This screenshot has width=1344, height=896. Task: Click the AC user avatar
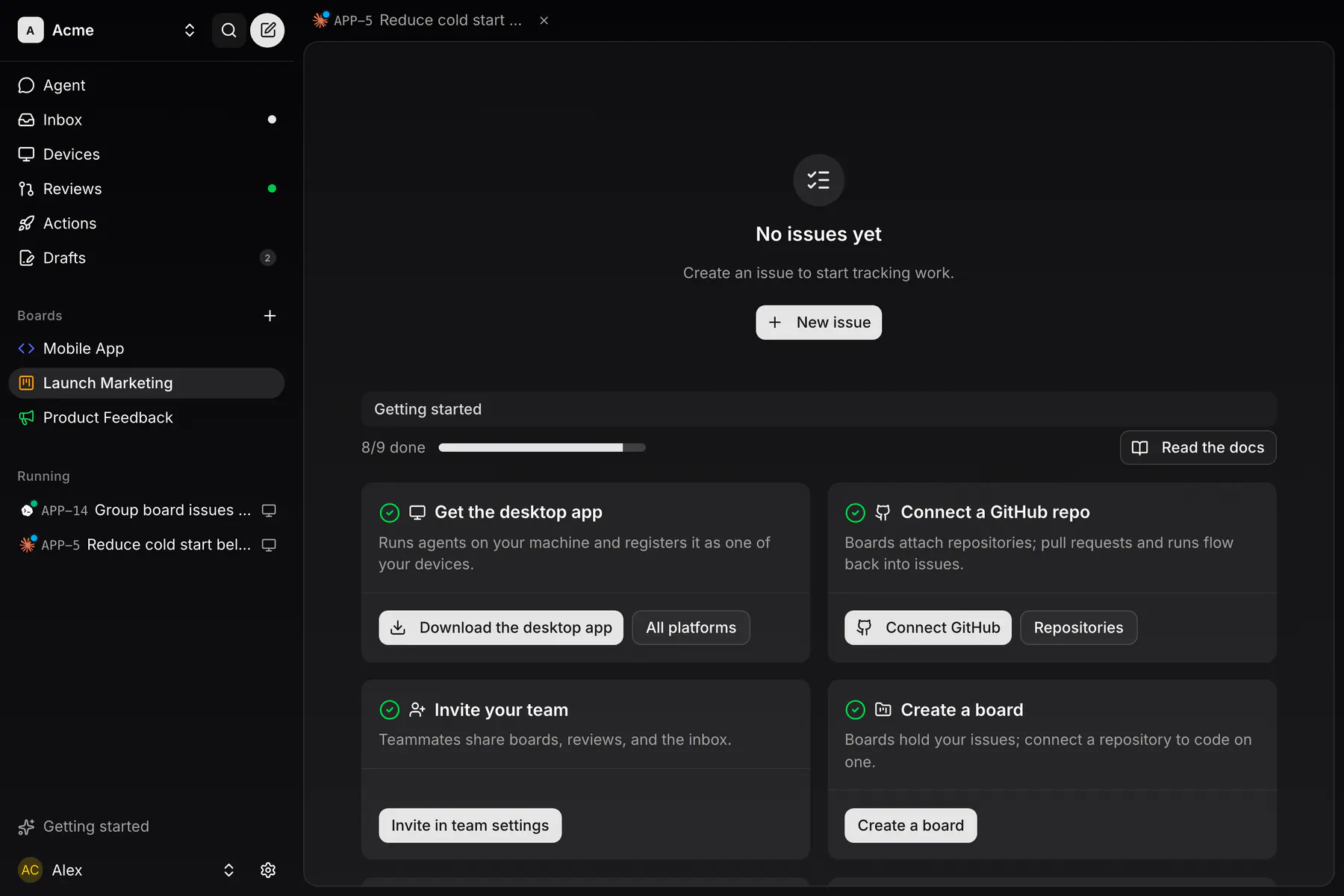(30, 870)
